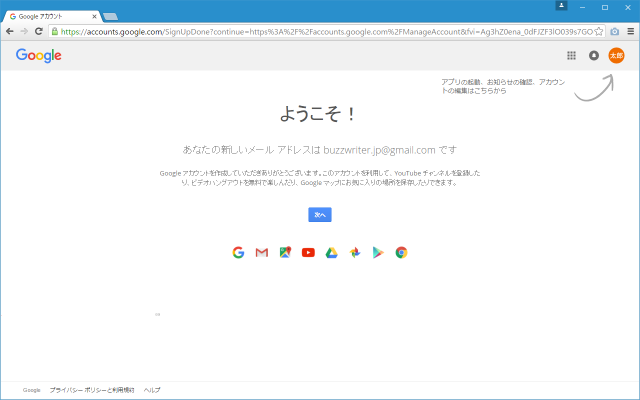Reload the page with the refresh button

[38, 31]
